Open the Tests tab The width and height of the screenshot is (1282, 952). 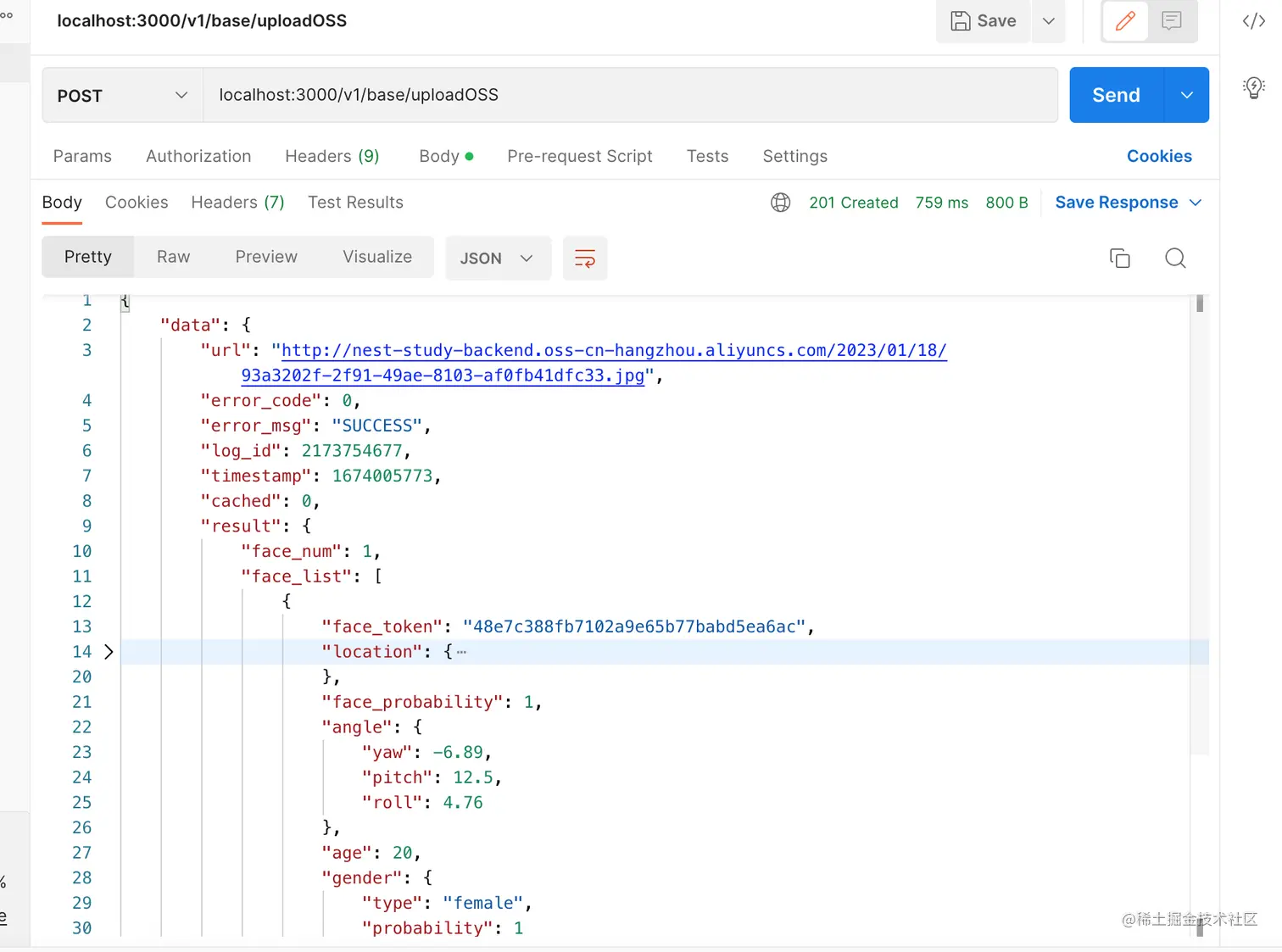tap(707, 156)
